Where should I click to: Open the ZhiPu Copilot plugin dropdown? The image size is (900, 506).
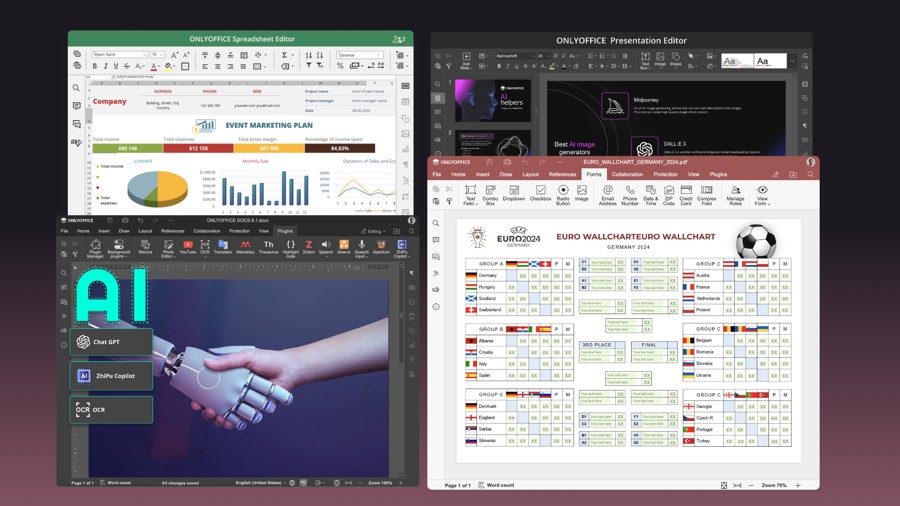401,248
